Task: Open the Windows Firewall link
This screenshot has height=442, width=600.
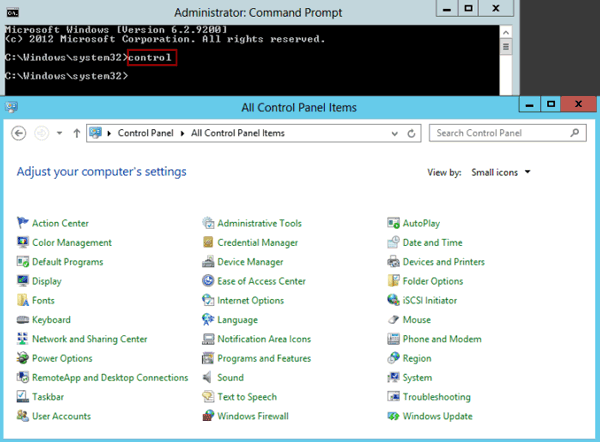Action: tap(253, 416)
